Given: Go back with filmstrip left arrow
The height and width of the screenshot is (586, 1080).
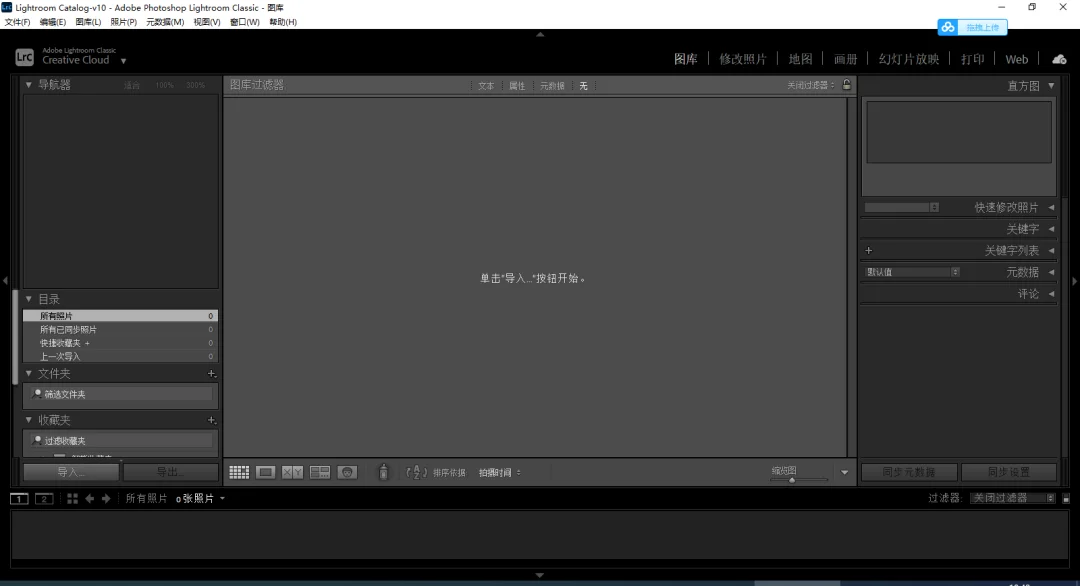Looking at the screenshot, I should click(x=90, y=499).
